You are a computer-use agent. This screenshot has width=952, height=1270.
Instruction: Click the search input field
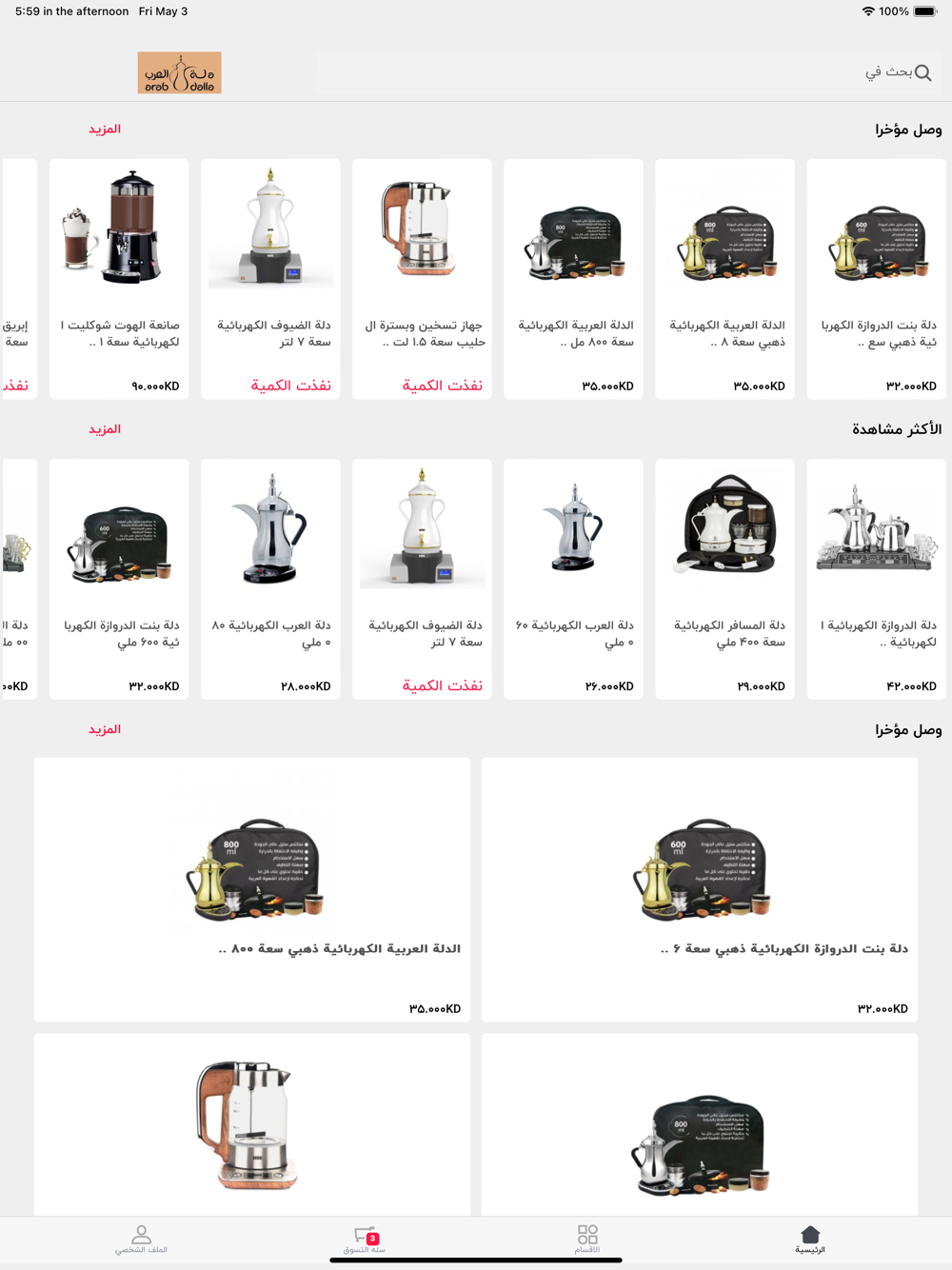coord(628,72)
